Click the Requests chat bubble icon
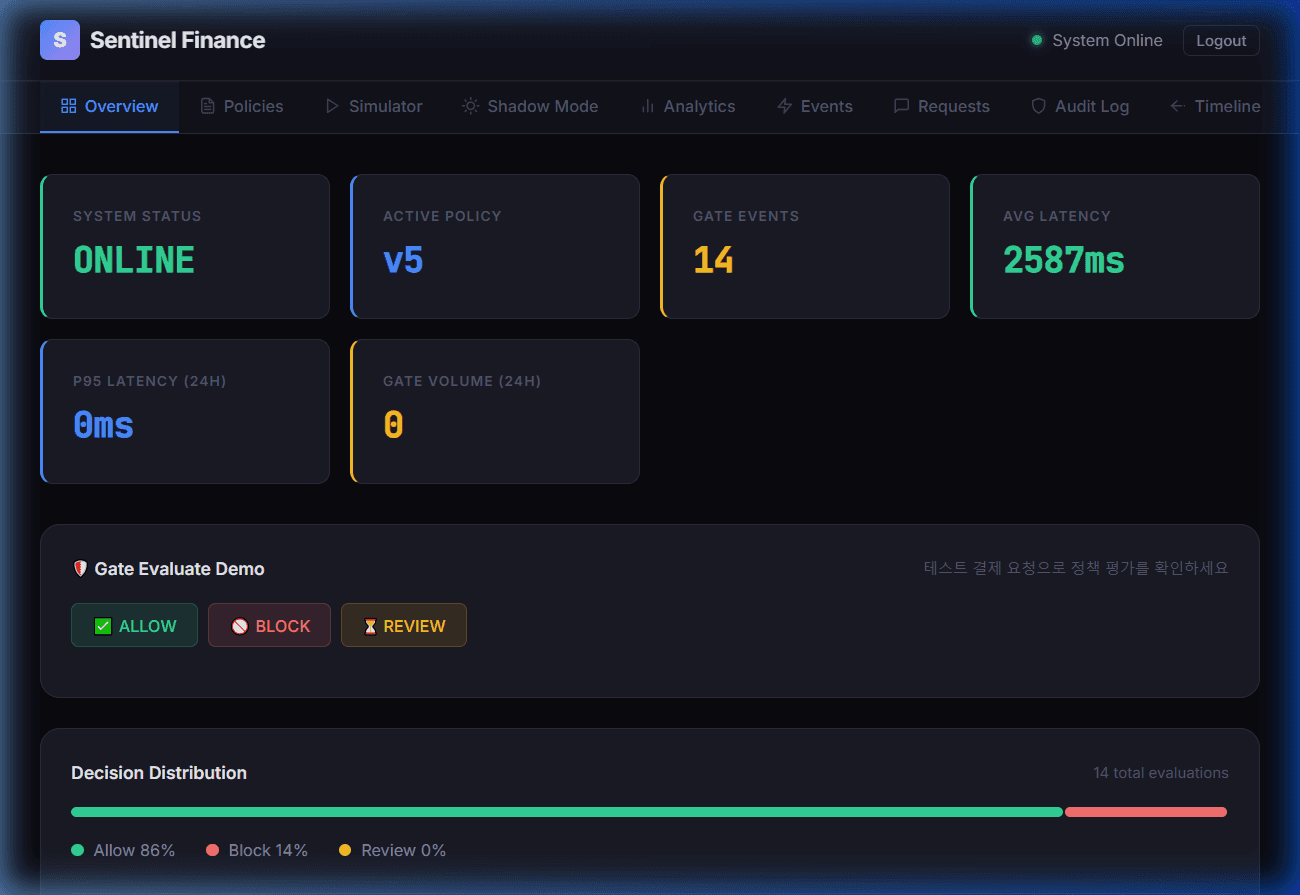 pos(902,106)
